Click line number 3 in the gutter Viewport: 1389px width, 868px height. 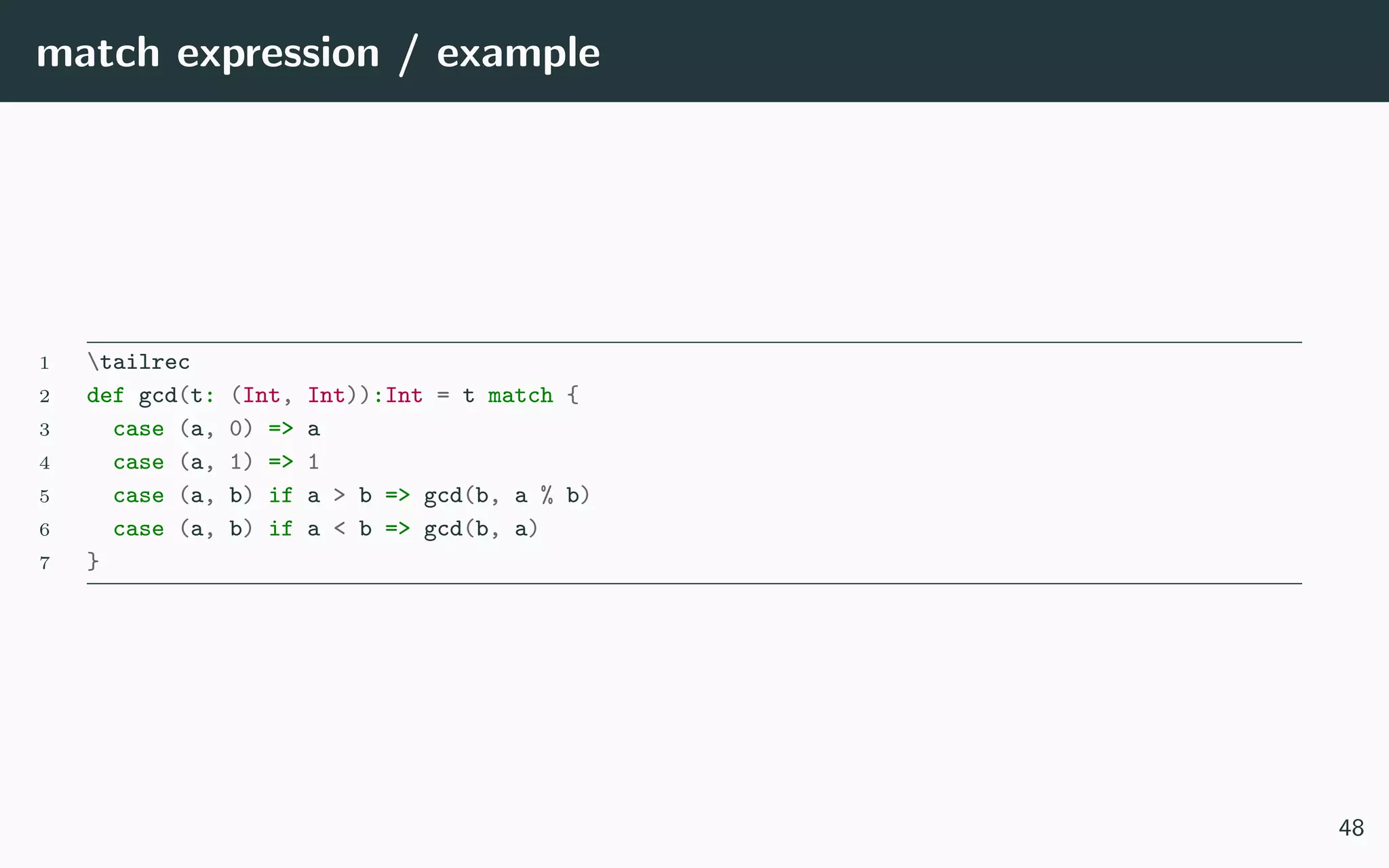pos(45,429)
